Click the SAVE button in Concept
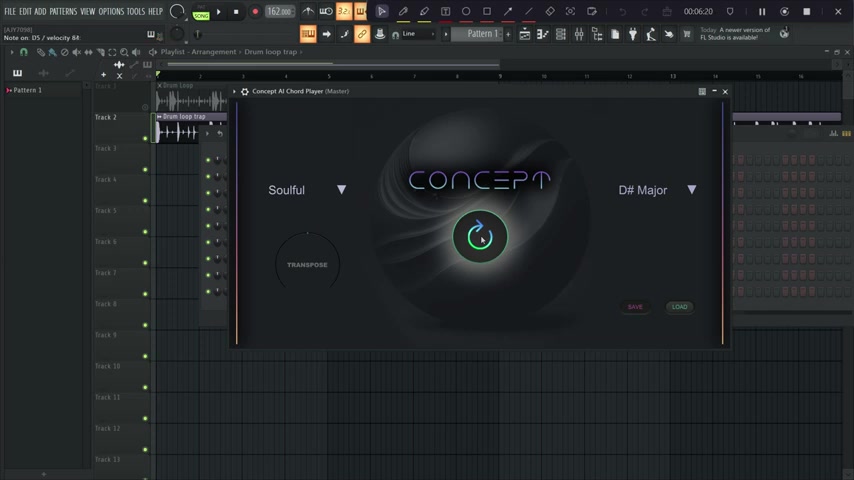This screenshot has width=854, height=480. [x=635, y=307]
